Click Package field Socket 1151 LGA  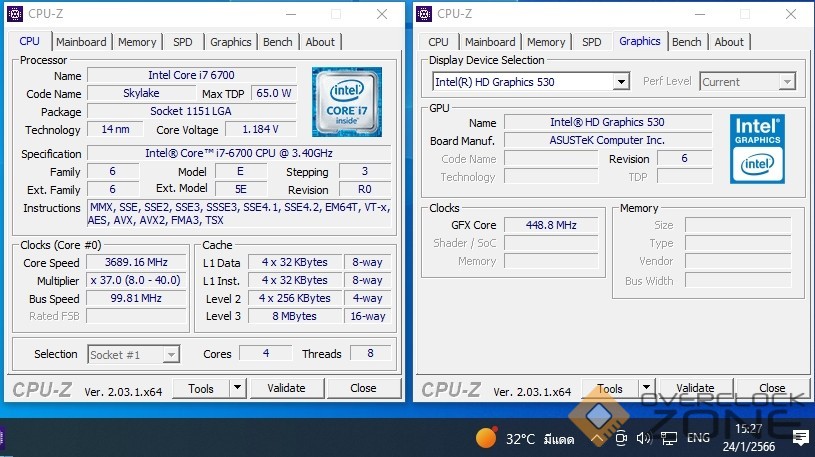point(191,111)
